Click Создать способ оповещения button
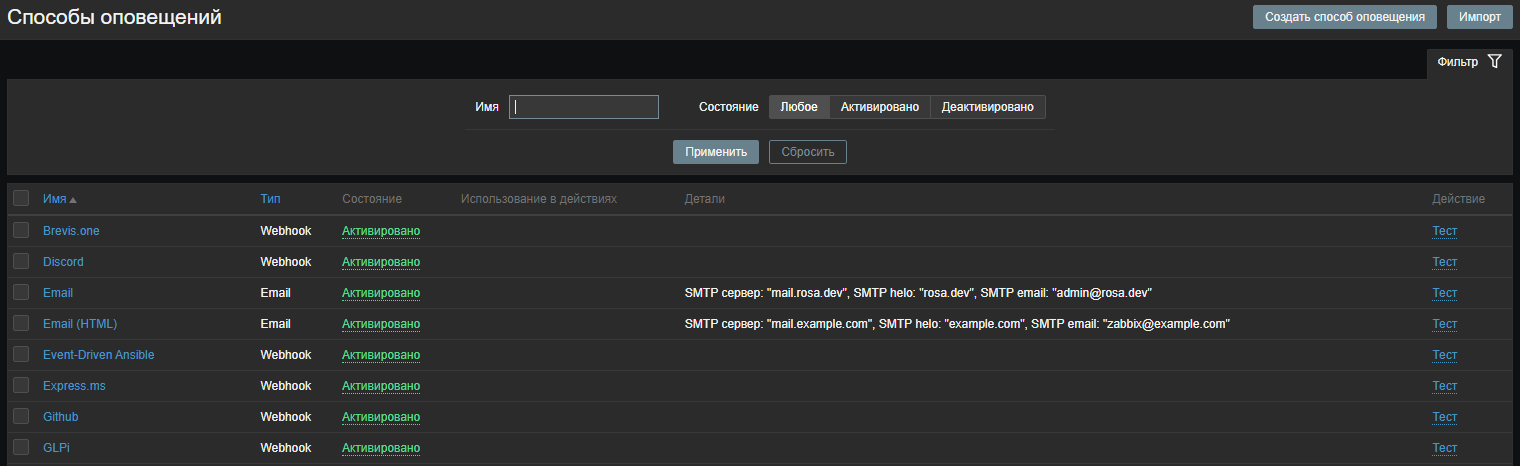This screenshot has height=466, width=1520. coord(1344,17)
